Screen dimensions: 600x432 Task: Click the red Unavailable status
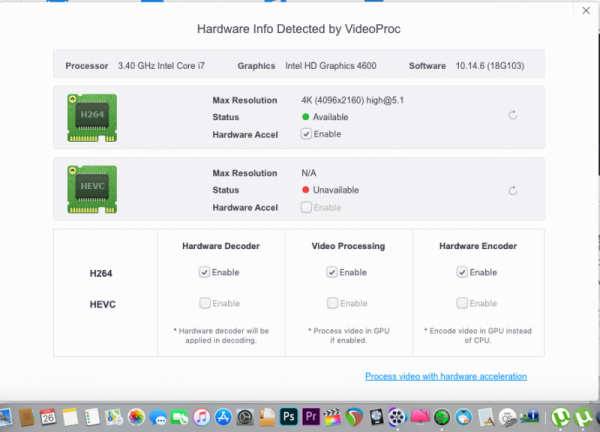(x=331, y=190)
